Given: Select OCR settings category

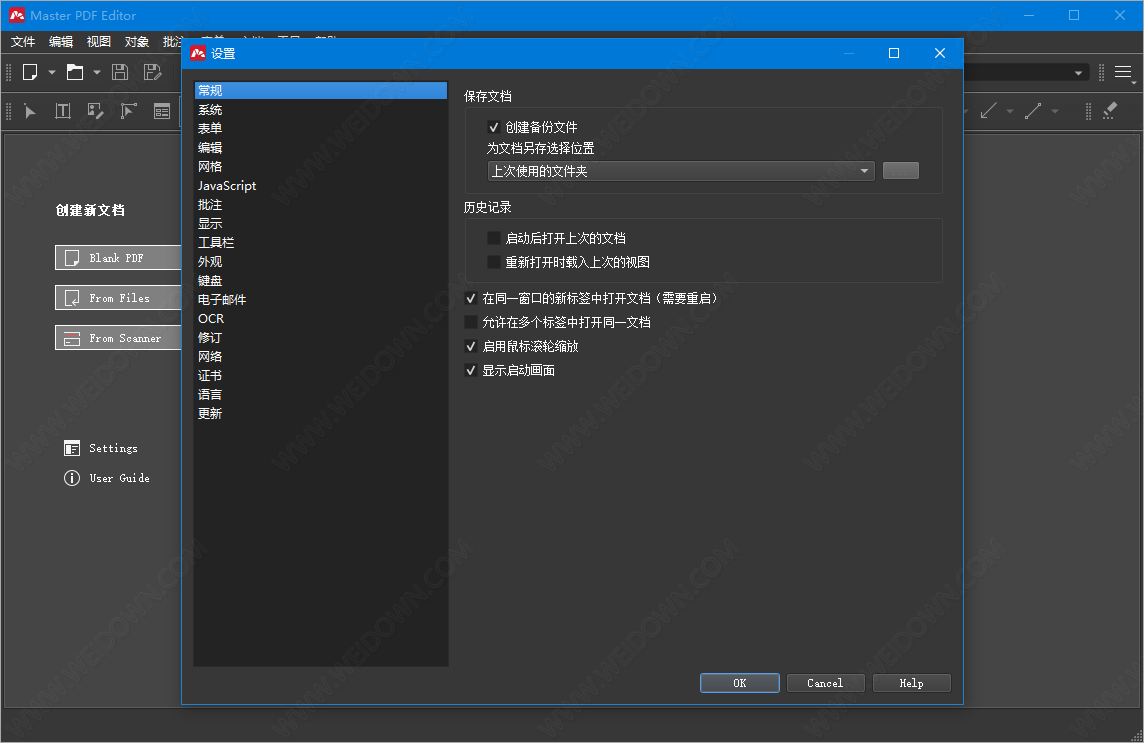Looking at the screenshot, I should pos(321,318).
